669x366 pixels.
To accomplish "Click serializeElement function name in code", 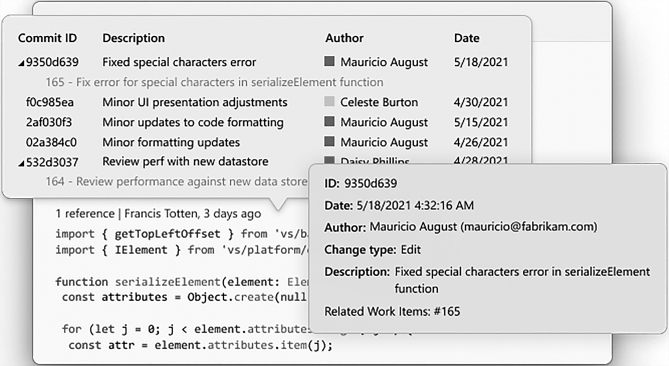I will click(167, 282).
